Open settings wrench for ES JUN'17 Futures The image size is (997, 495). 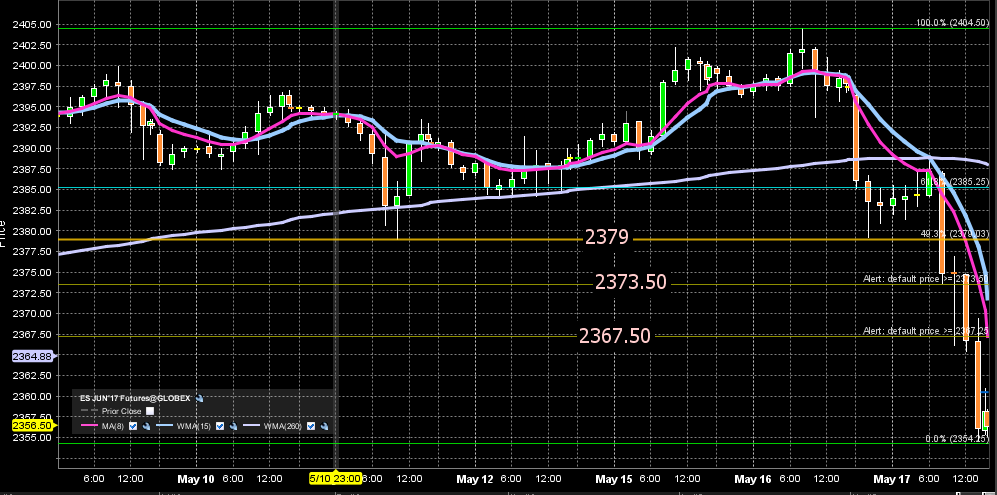pos(199,398)
